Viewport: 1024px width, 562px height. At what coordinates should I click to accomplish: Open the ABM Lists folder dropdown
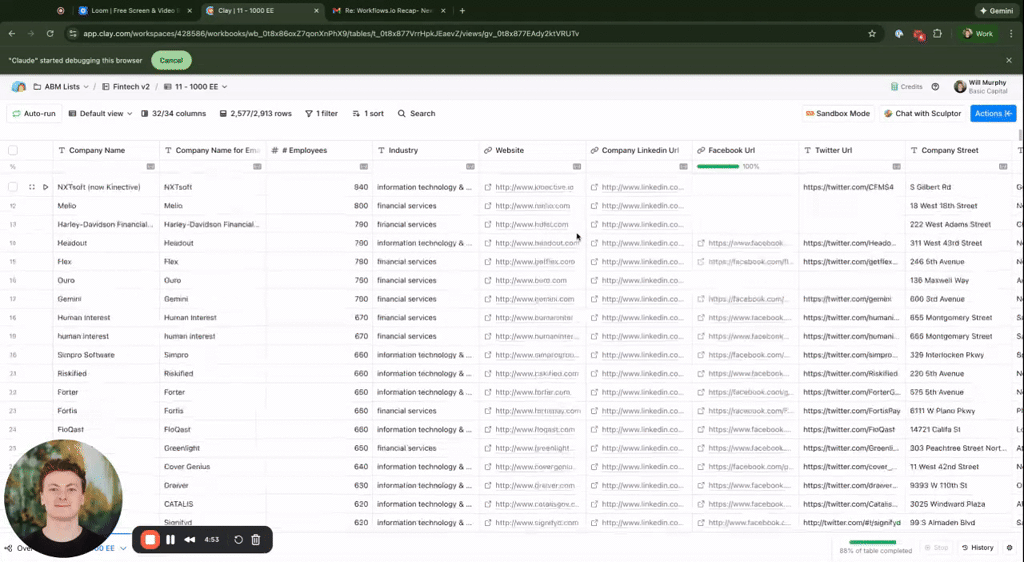point(61,87)
